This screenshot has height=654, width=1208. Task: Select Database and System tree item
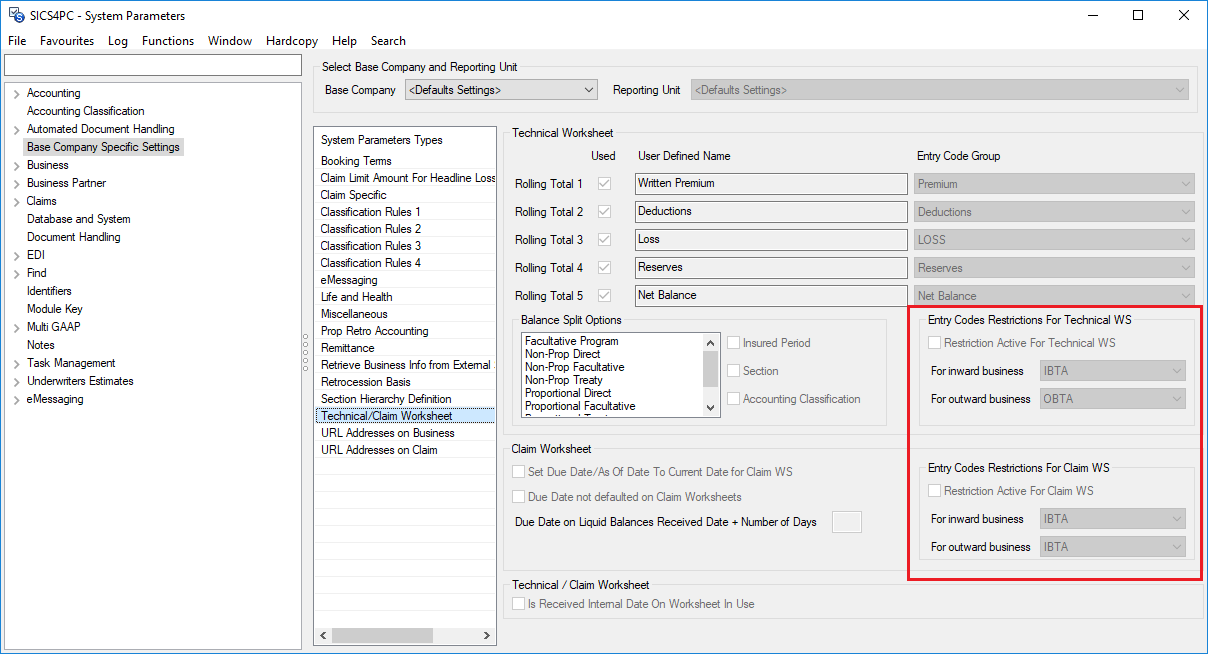point(78,219)
